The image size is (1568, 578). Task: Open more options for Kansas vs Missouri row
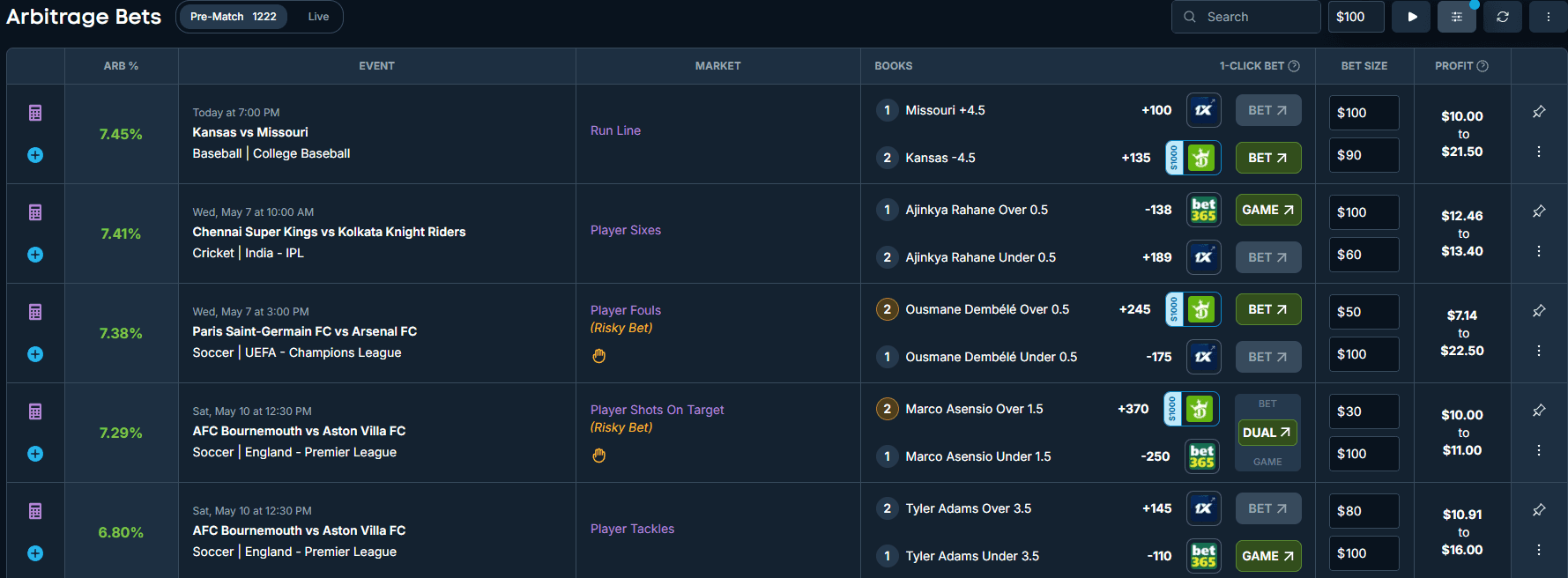(1539, 152)
